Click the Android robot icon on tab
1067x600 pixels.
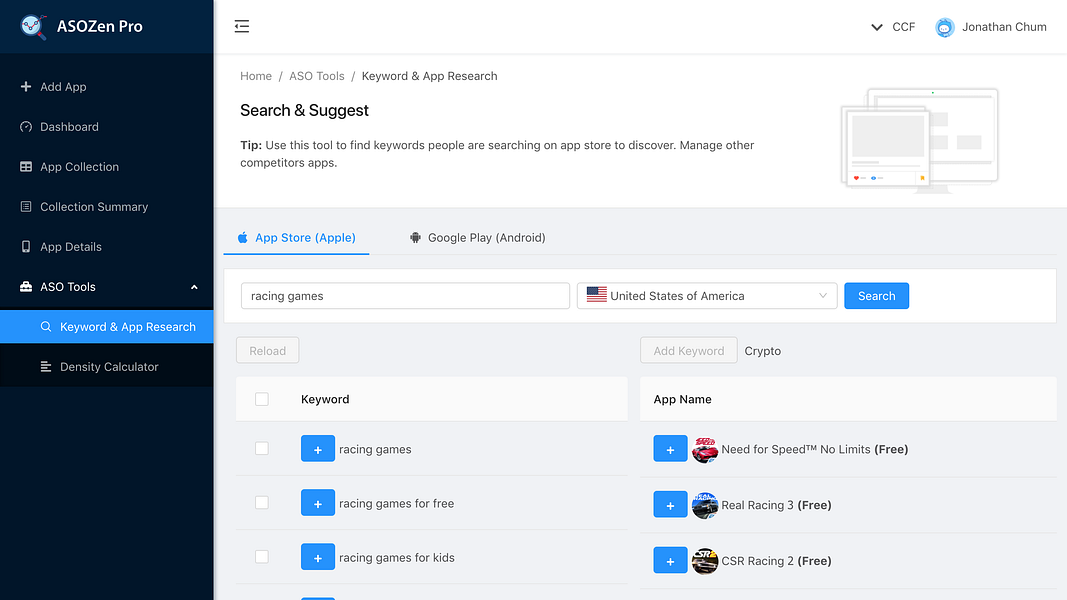coord(415,237)
